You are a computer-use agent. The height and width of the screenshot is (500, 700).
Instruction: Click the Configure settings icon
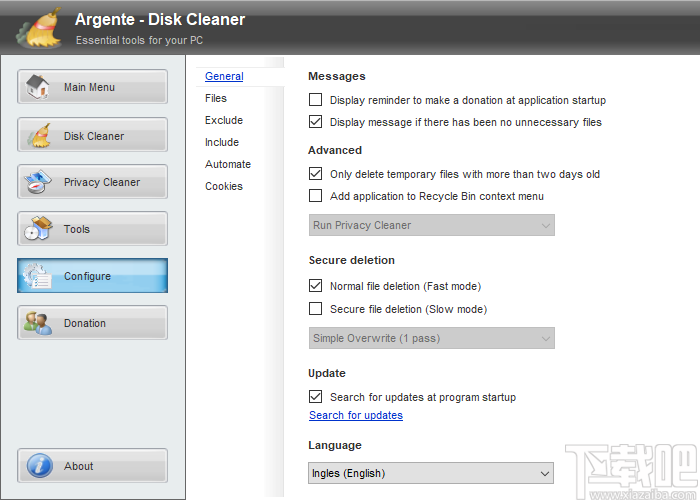click(x=38, y=276)
